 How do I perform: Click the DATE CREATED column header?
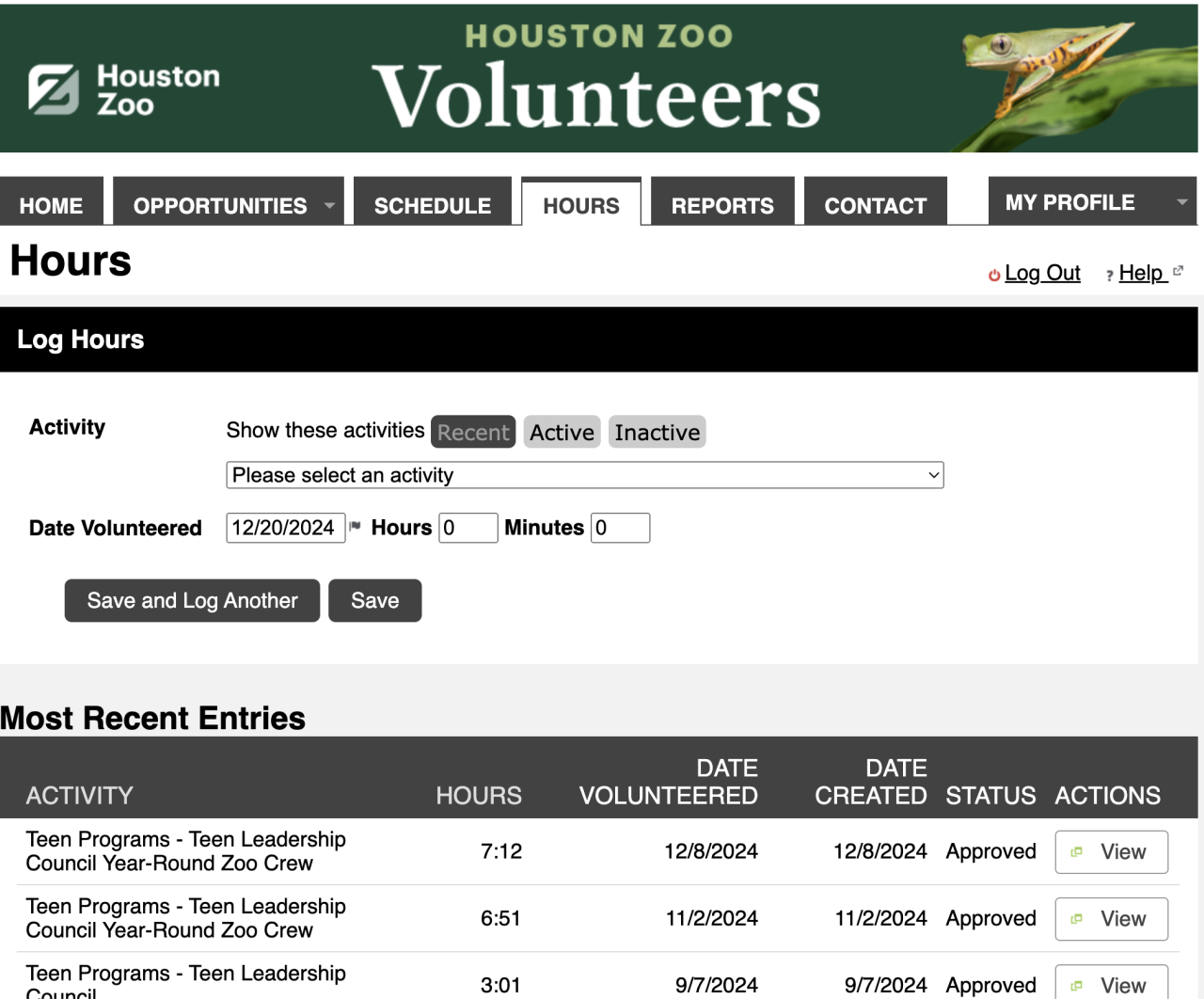coord(871,782)
